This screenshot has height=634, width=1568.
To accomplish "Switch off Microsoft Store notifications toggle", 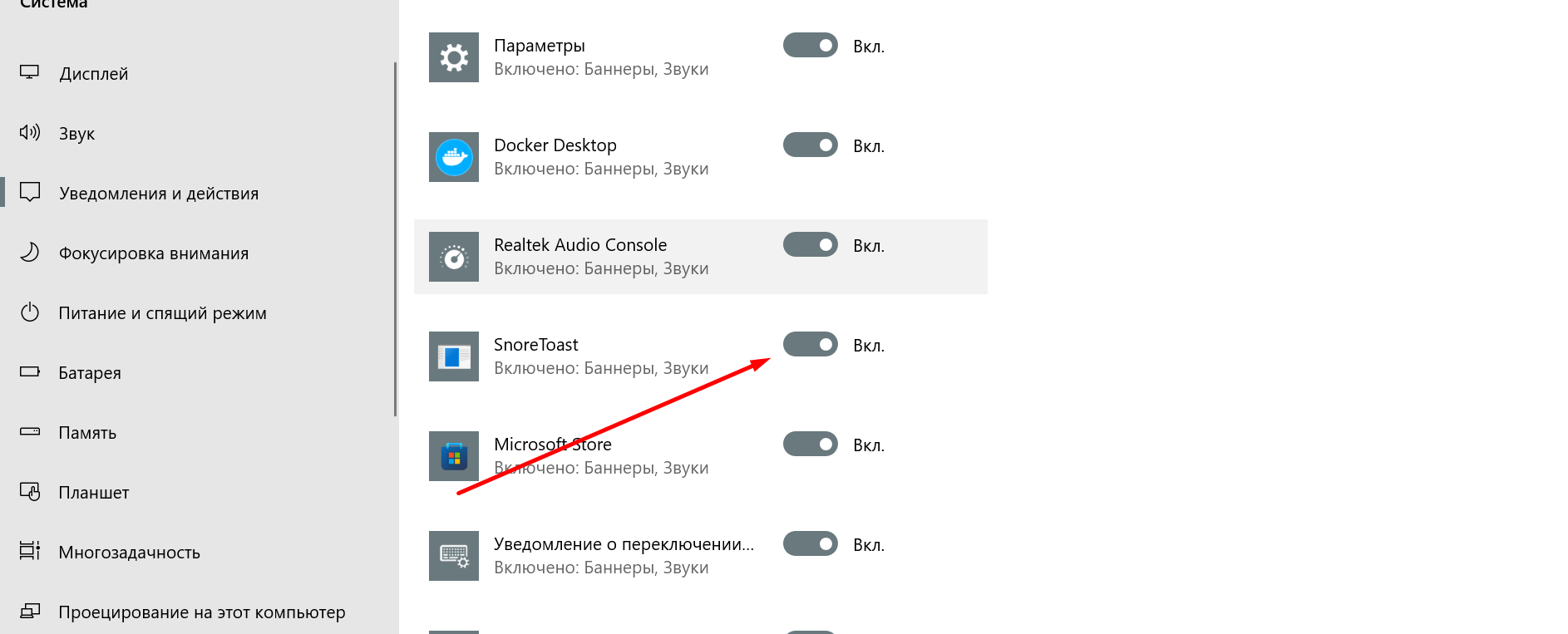I will point(811,445).
